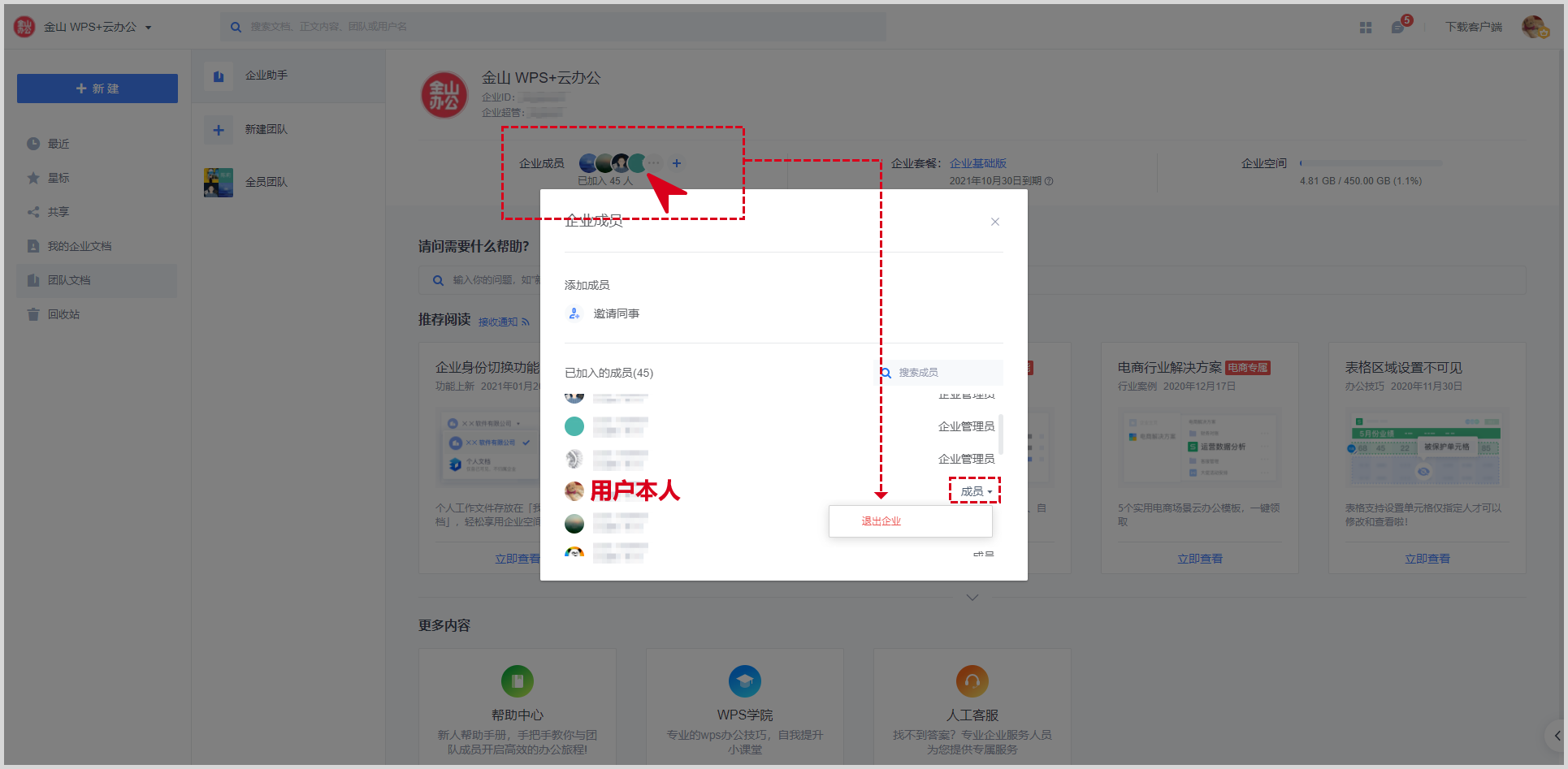
Task: Click the 新建 button
Action: tap(97, 89)
